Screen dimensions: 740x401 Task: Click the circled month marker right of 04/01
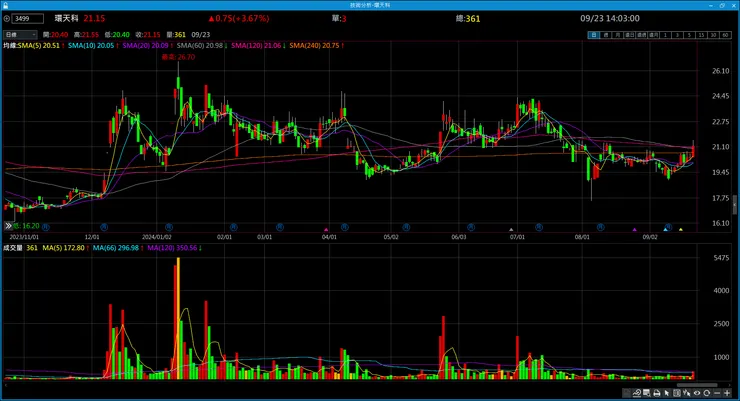tap(345, 227)
